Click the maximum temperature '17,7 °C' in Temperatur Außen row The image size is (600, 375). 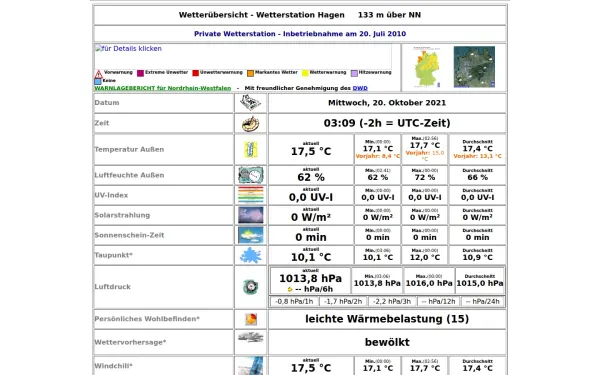pos(425,145)
